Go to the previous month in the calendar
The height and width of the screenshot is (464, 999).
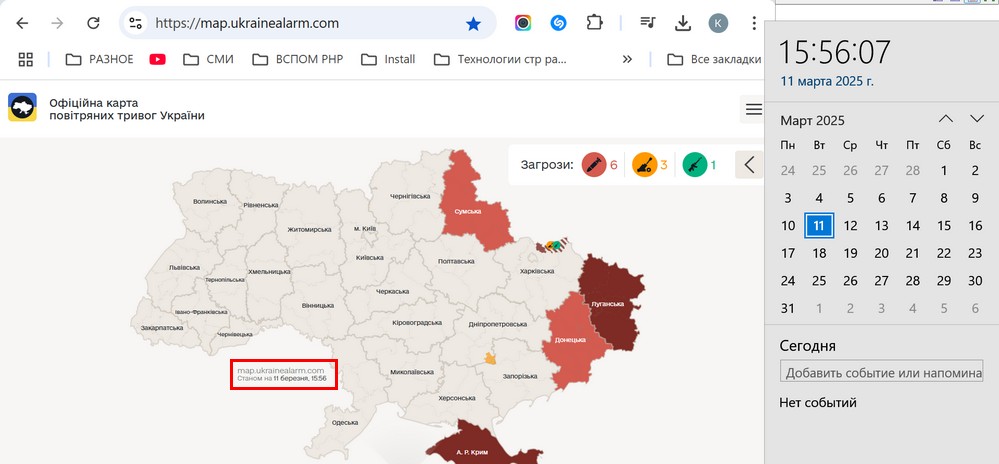pos(945,120)
